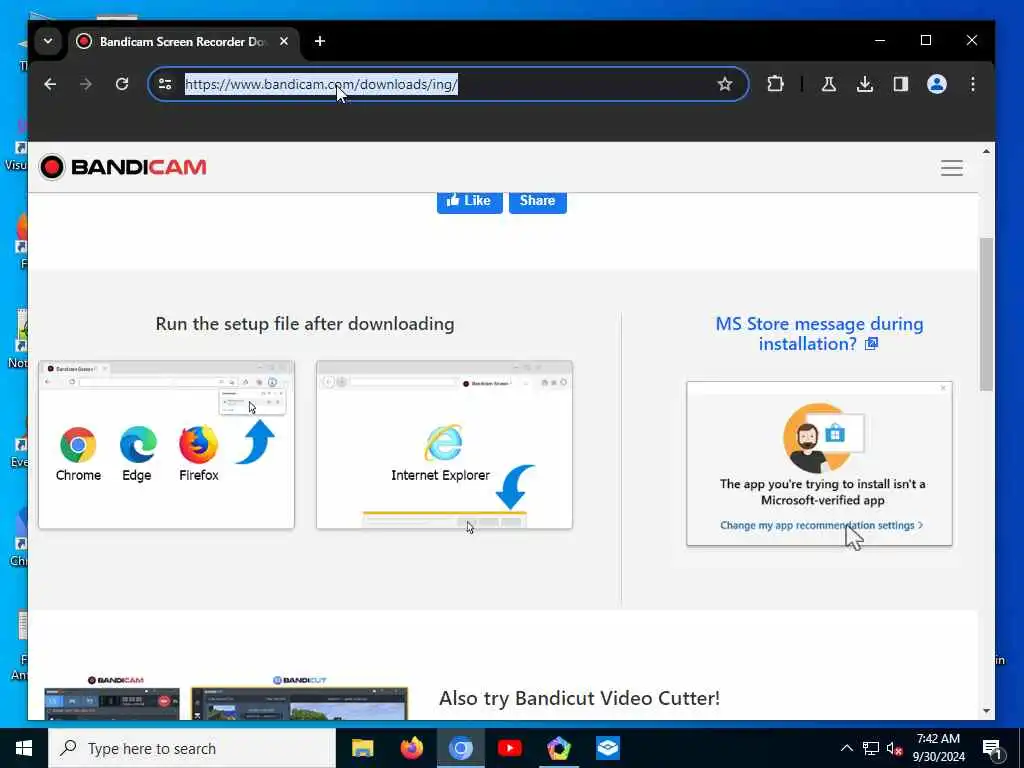Click the 'Also try Bandicut Video Cutter!' heading
Viewport: 1024px width, 768px height.
click(579, 698)
